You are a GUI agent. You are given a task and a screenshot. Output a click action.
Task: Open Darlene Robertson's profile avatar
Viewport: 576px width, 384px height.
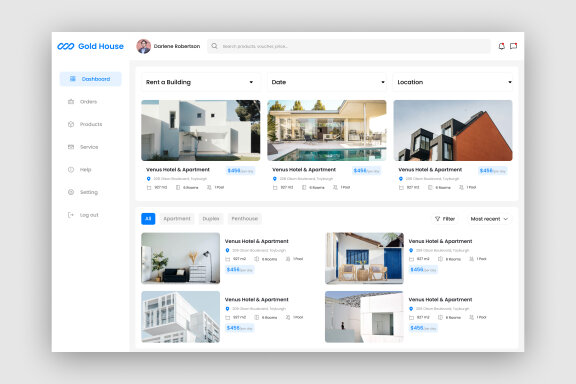144,46
